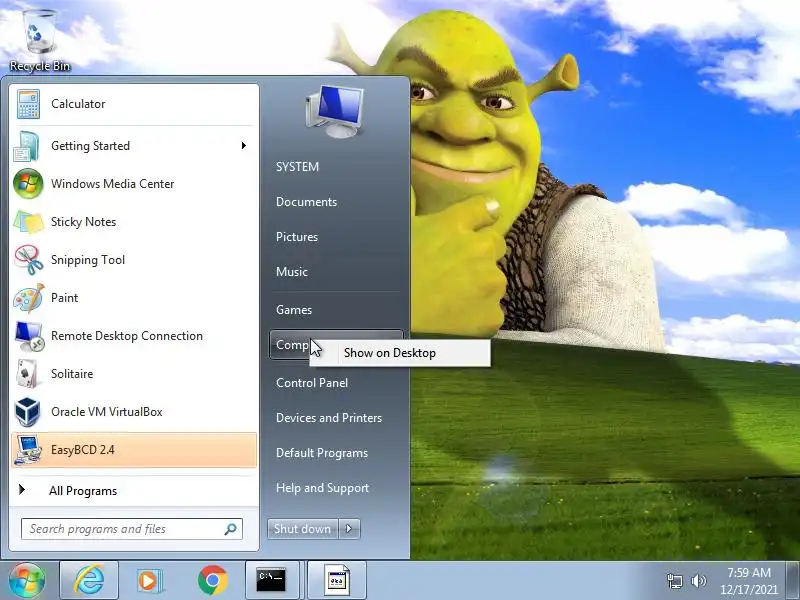The image size is (800, 600).
Task: Click the Shut down button
Action: (x=303, y=529)
